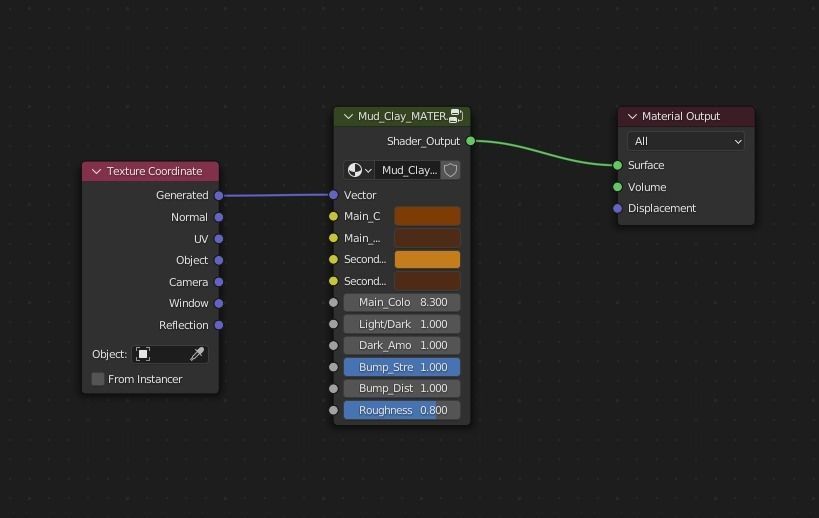819x518 pixels.
Task: Open the dark brown Second... color swatch
Action: point(427,281)
